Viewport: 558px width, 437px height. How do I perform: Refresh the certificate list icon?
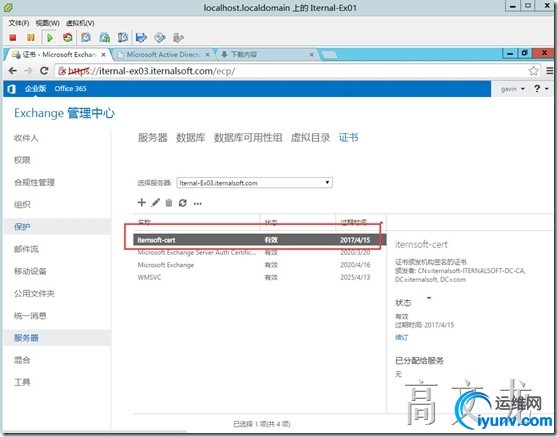coord(183,203)
